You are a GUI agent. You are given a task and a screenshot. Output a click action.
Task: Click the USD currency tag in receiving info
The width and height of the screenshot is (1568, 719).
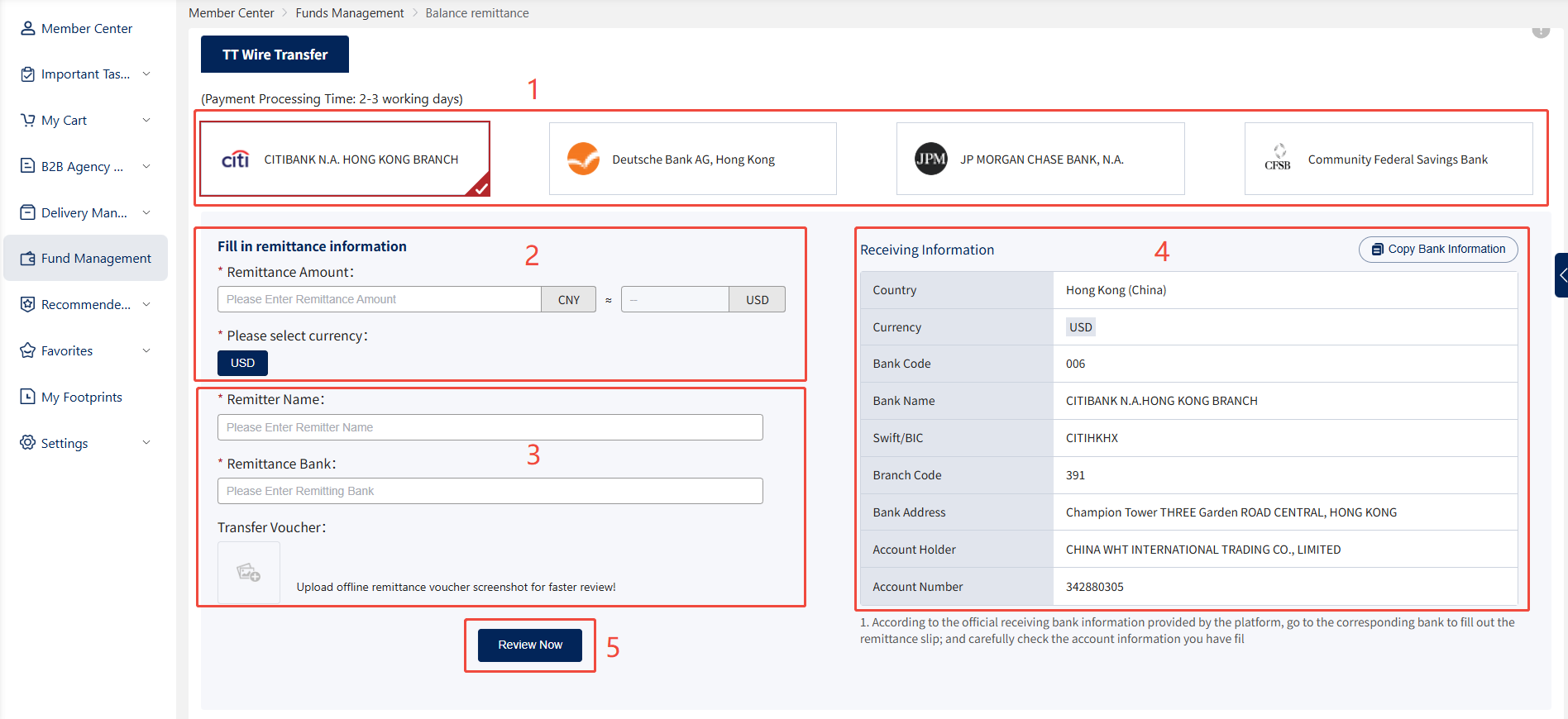click(1081, 327)
